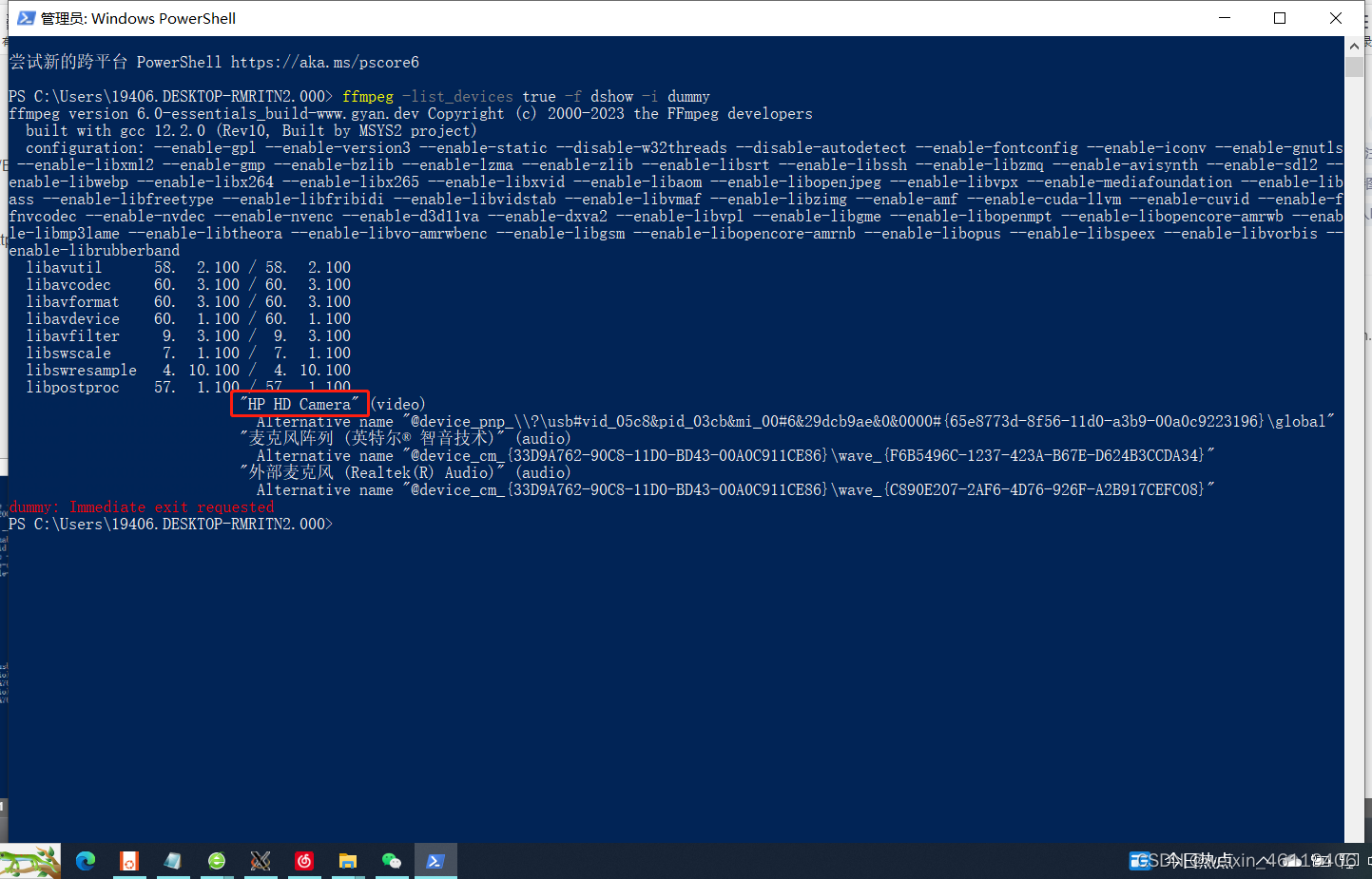1372x879 pixels.
Task: Open NetEase Cloud Music from the taskbar
Action: (x=304, y=861)
